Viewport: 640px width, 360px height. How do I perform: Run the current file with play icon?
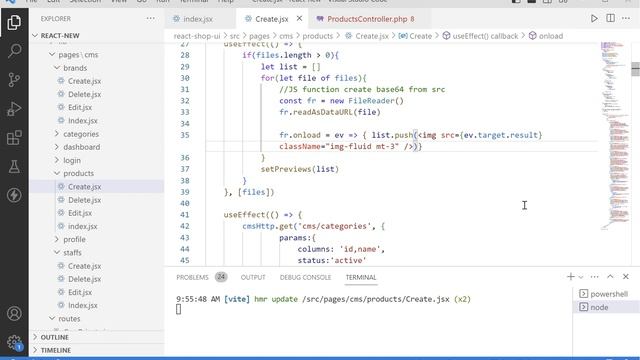(594, 19)
